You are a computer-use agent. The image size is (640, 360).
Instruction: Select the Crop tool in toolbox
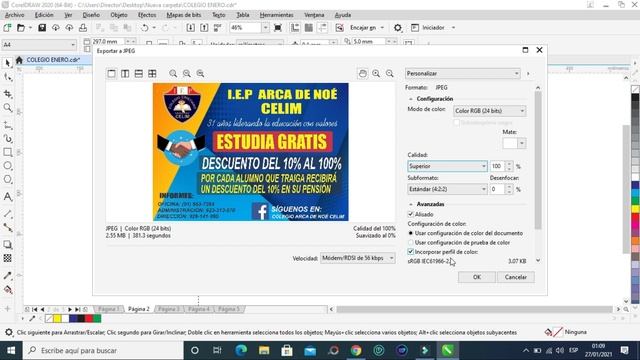[7, 94]
